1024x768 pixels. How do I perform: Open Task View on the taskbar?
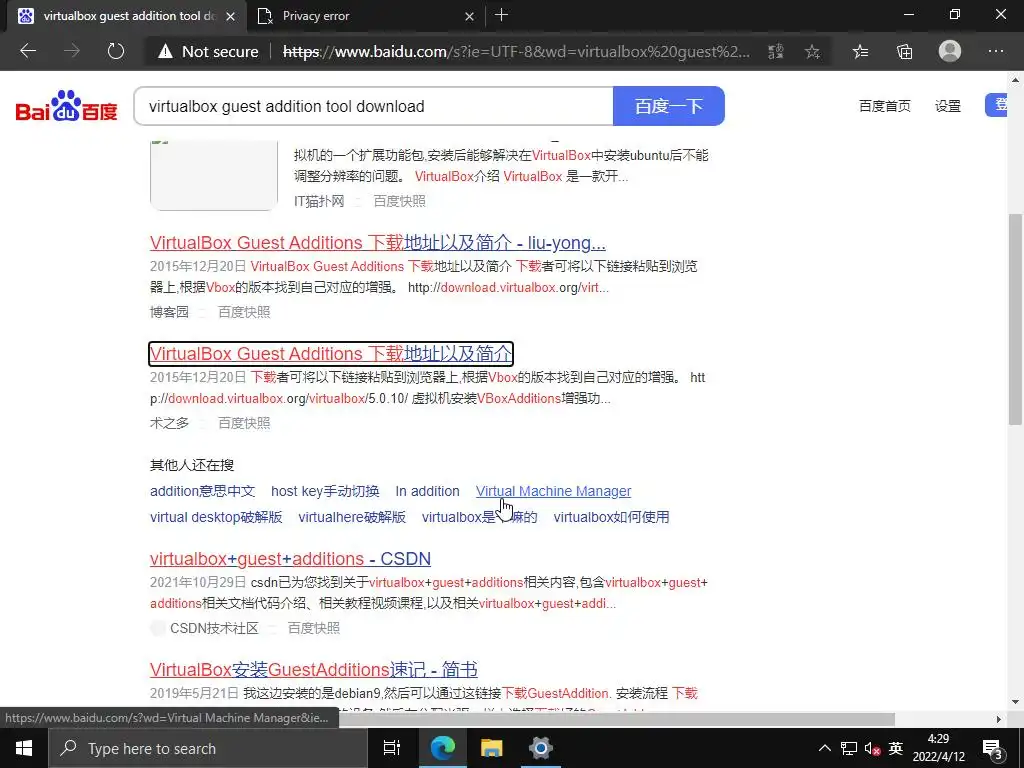[x=392, y=748]
